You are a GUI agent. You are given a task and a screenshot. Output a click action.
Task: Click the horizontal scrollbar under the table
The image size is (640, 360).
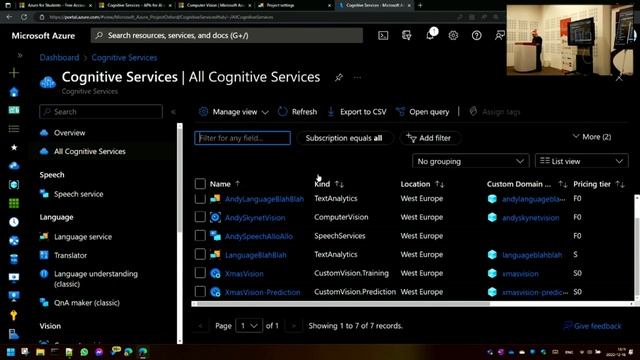pos(343,304)
